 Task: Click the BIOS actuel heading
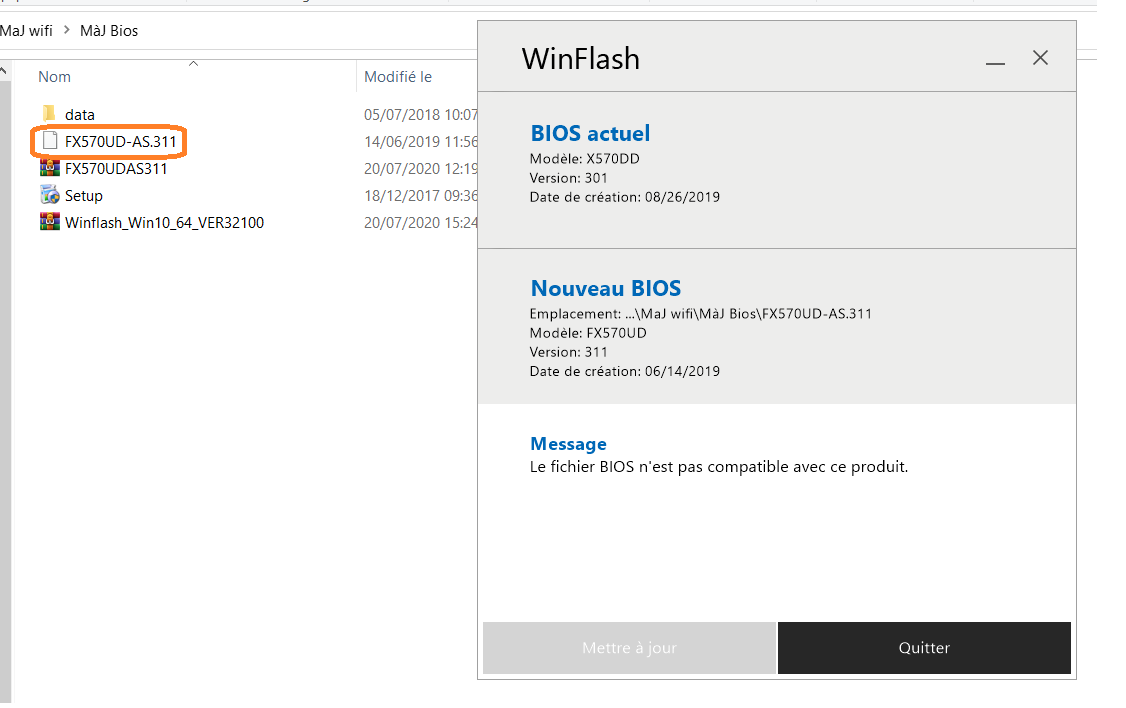pyautogui.click(x=589, y=133)
